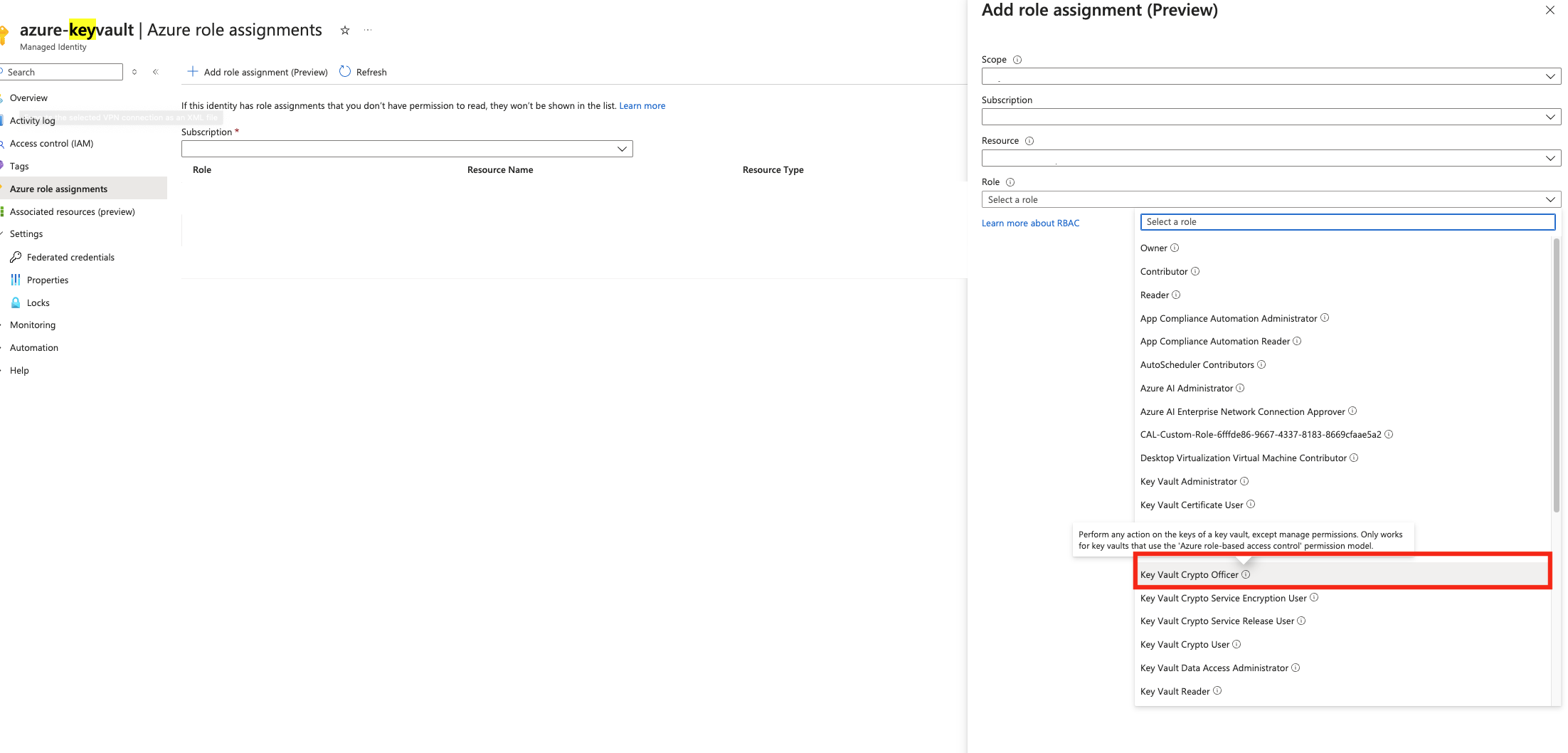The image size is (1568, 753).
Task: Click the Refresh icon in toolbar
Action: pyautogui.click(x=345, y=71)
